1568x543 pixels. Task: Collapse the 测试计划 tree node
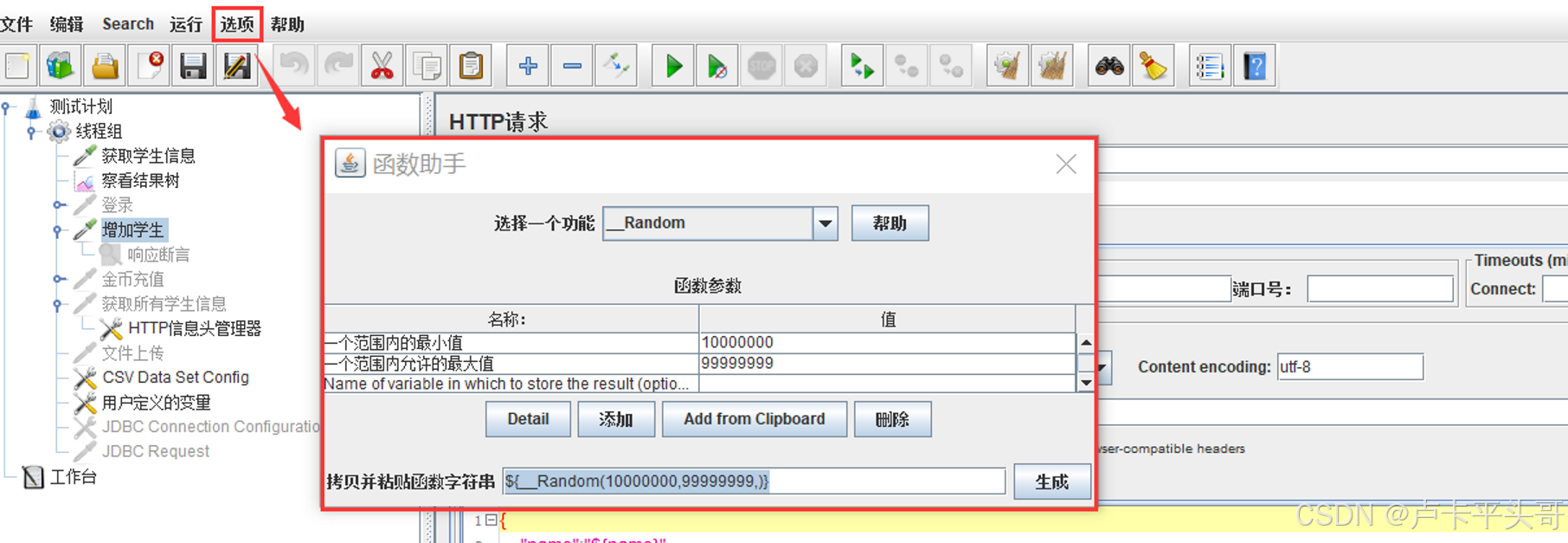pos(7,107)
